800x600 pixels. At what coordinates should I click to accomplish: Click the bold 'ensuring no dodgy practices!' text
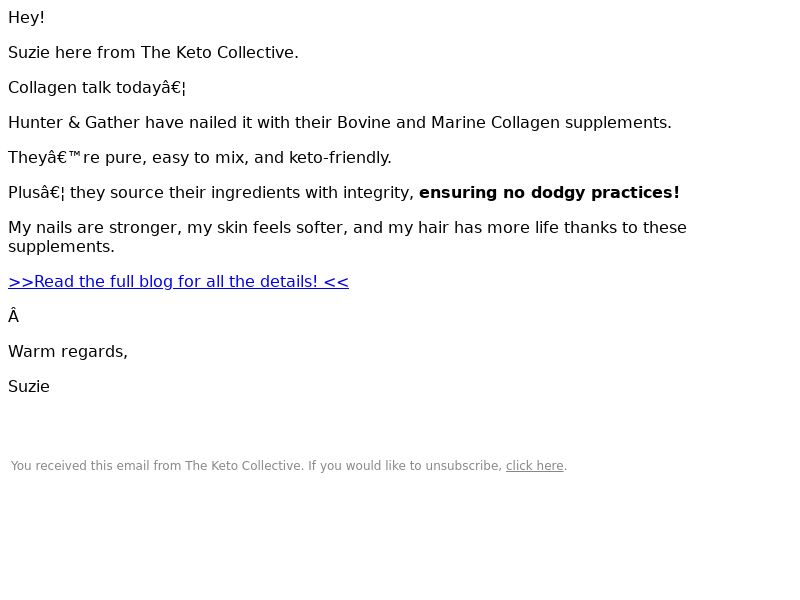click(549, 193)
